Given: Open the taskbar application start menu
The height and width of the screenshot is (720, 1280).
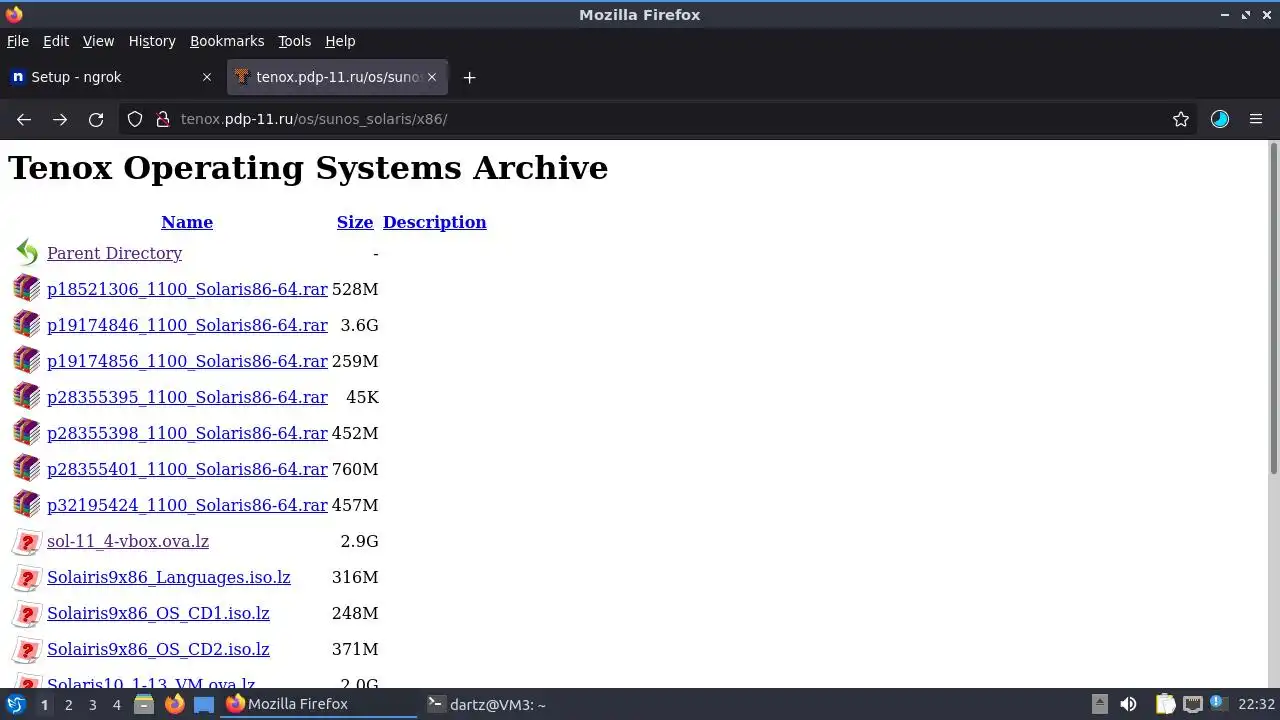Looking at the screenshot, I should pos(16,704).
